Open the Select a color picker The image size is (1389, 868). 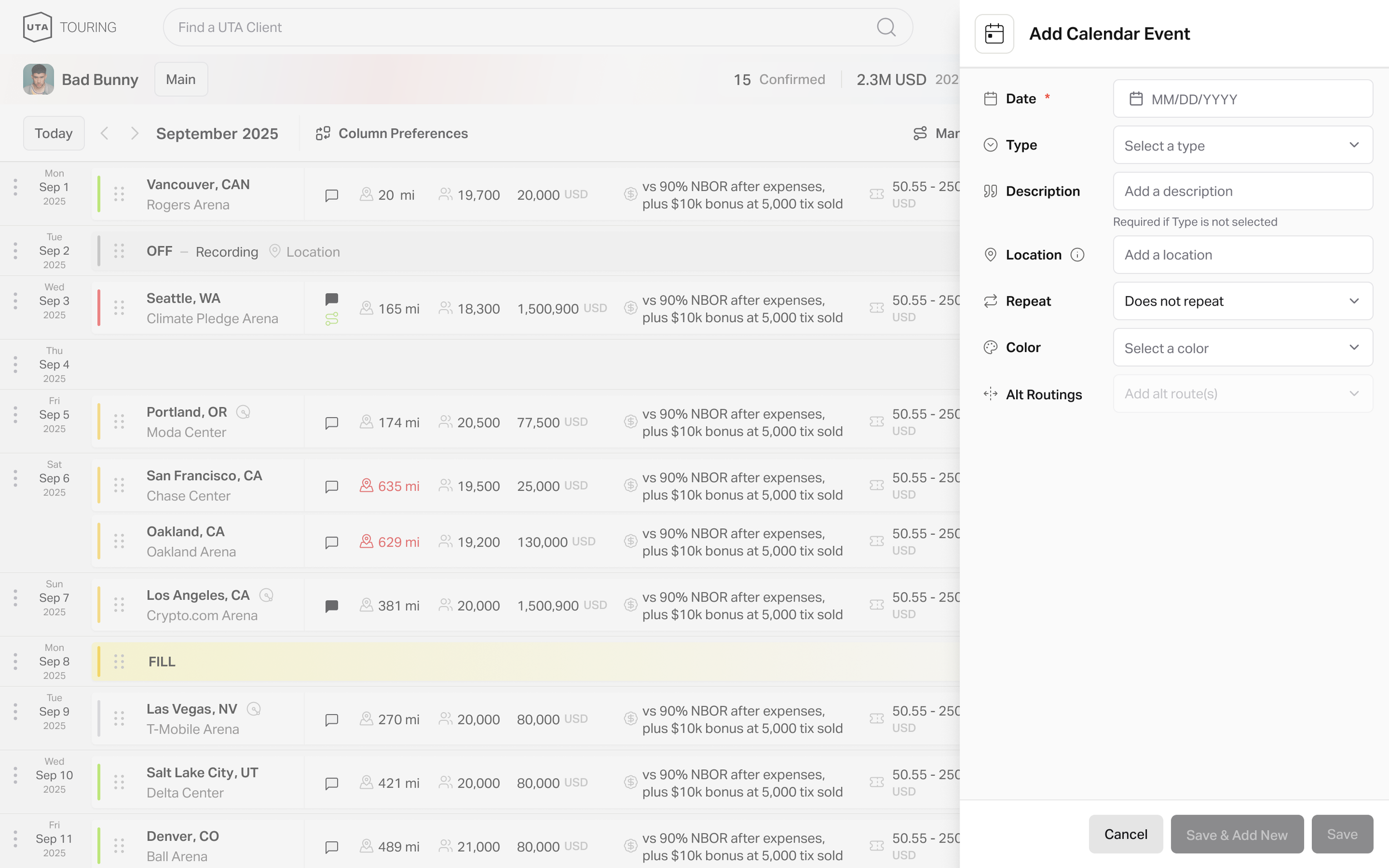click(1242, 348)
